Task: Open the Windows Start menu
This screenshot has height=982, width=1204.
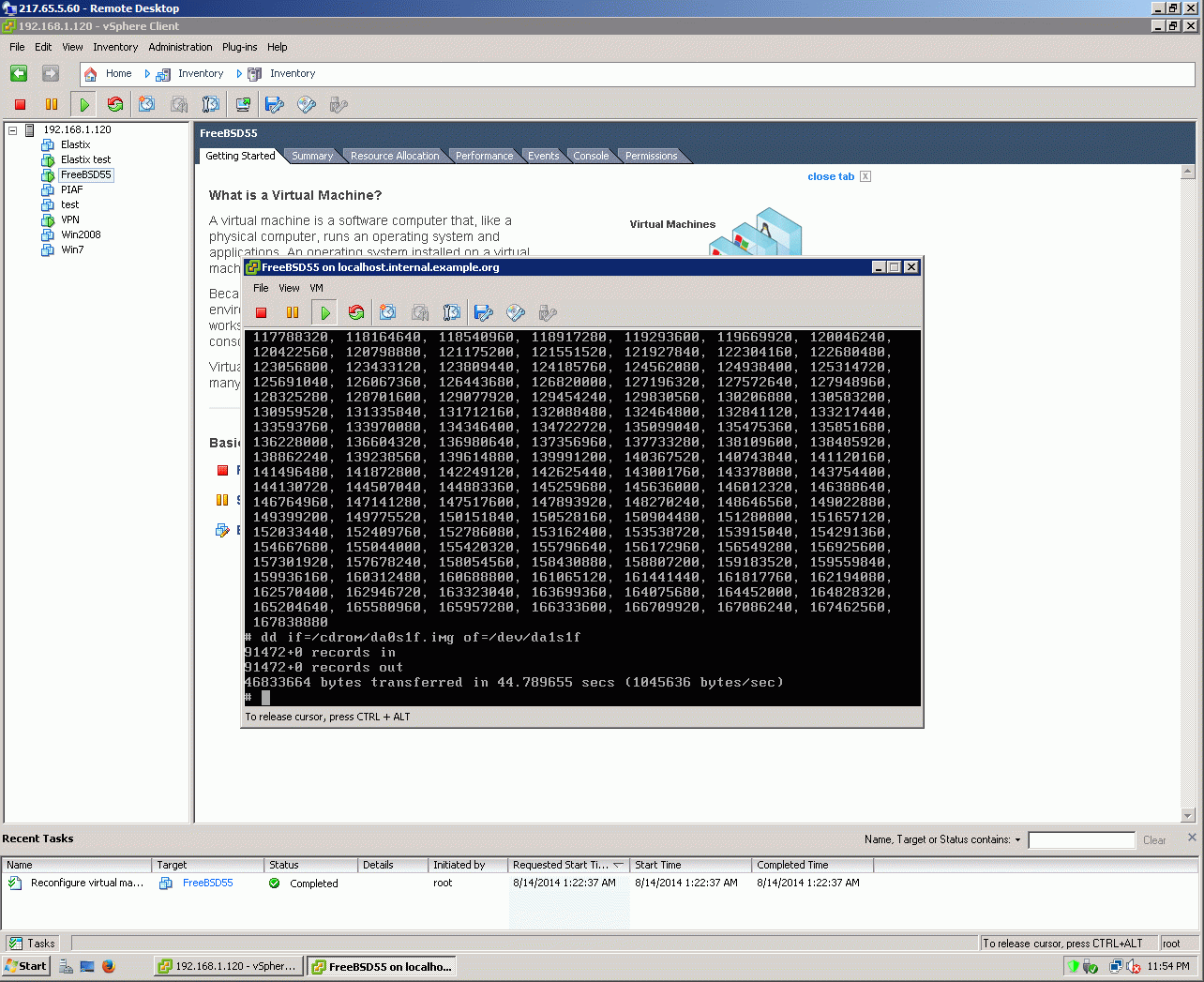Action: coord(26,966)
